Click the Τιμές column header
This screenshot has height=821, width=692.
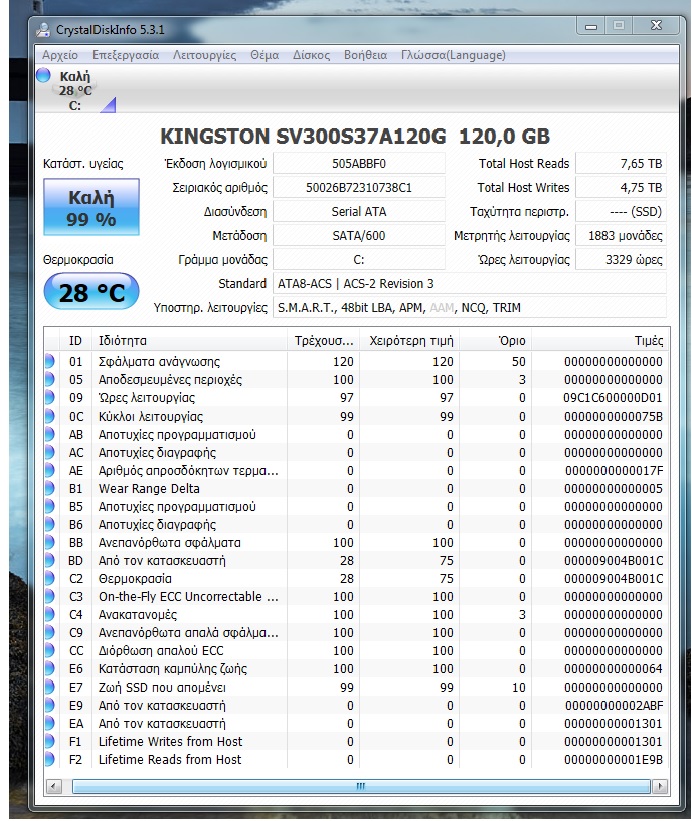point(599,341)
